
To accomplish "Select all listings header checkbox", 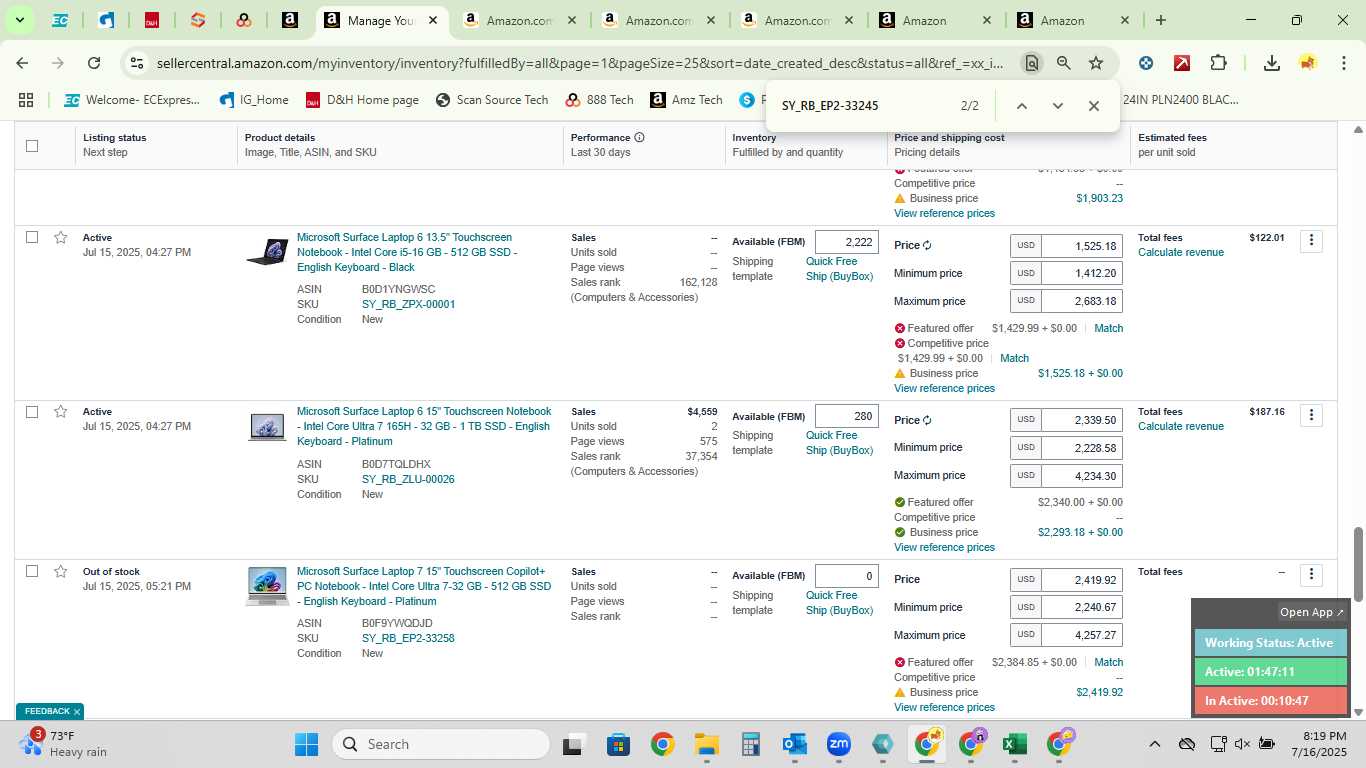I will [x=32, y=146].
